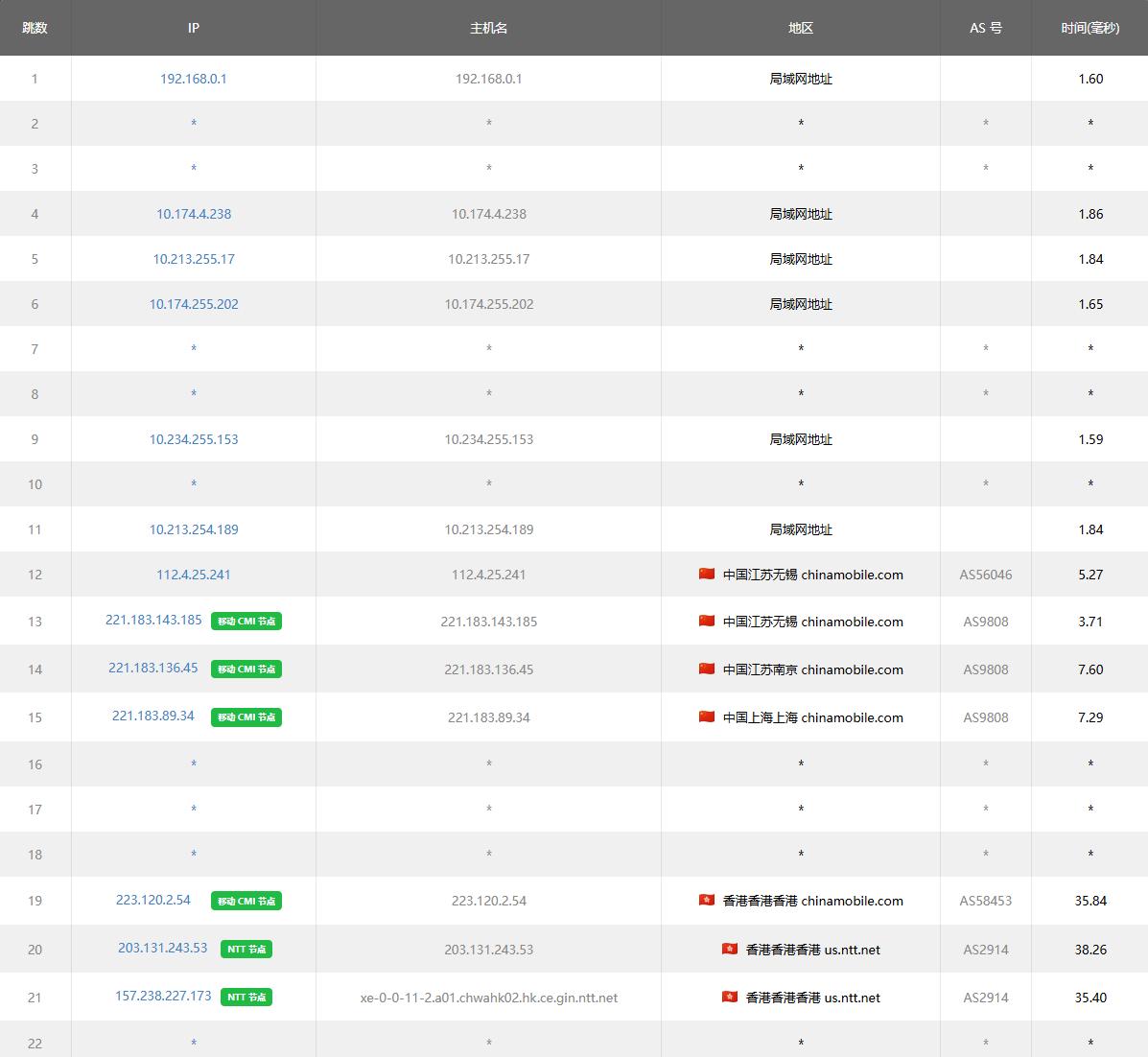Click NTT 节点 badge on hop 21

click(246, 997)
